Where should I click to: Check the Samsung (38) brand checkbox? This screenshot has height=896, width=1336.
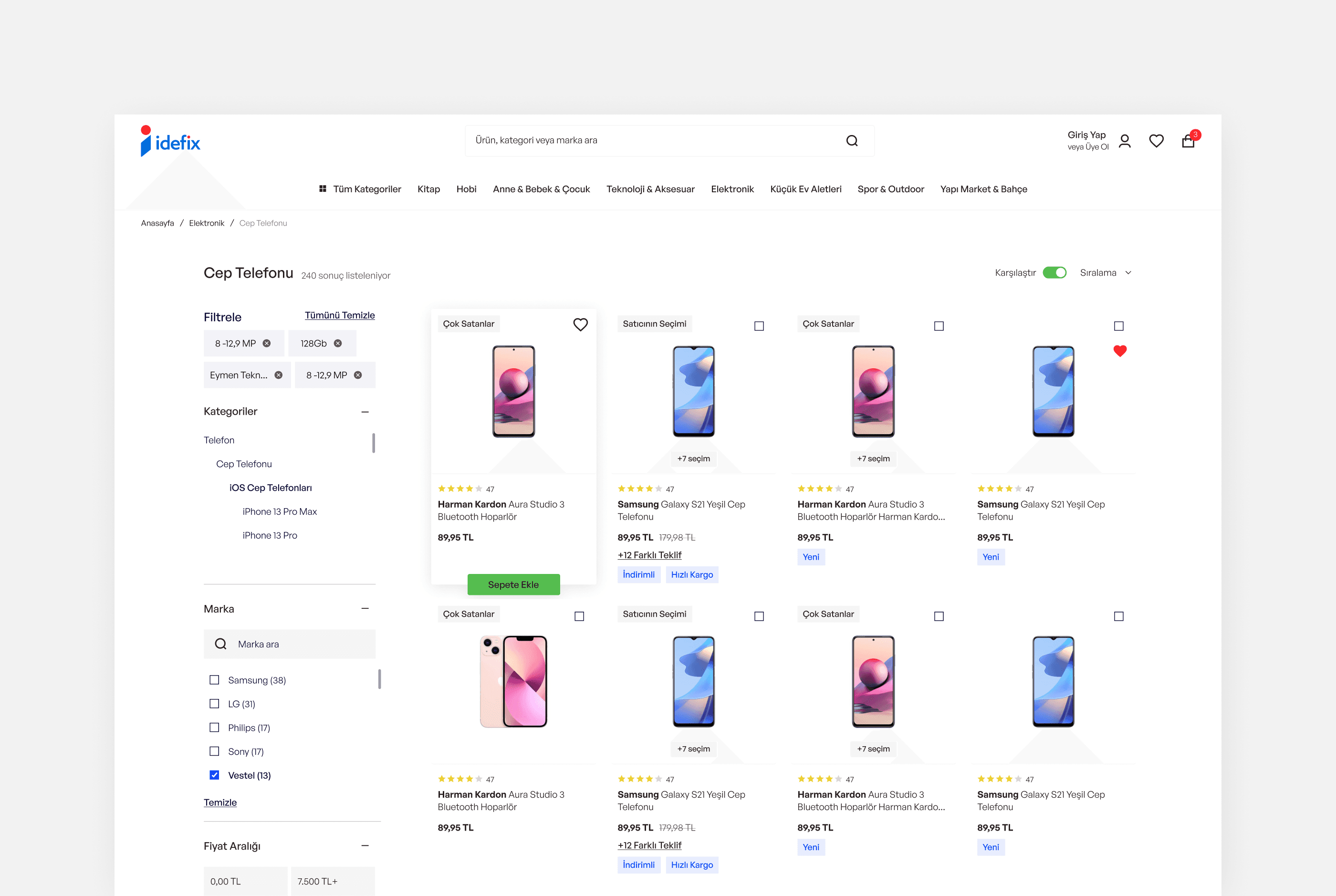click(x=214, y=680)
